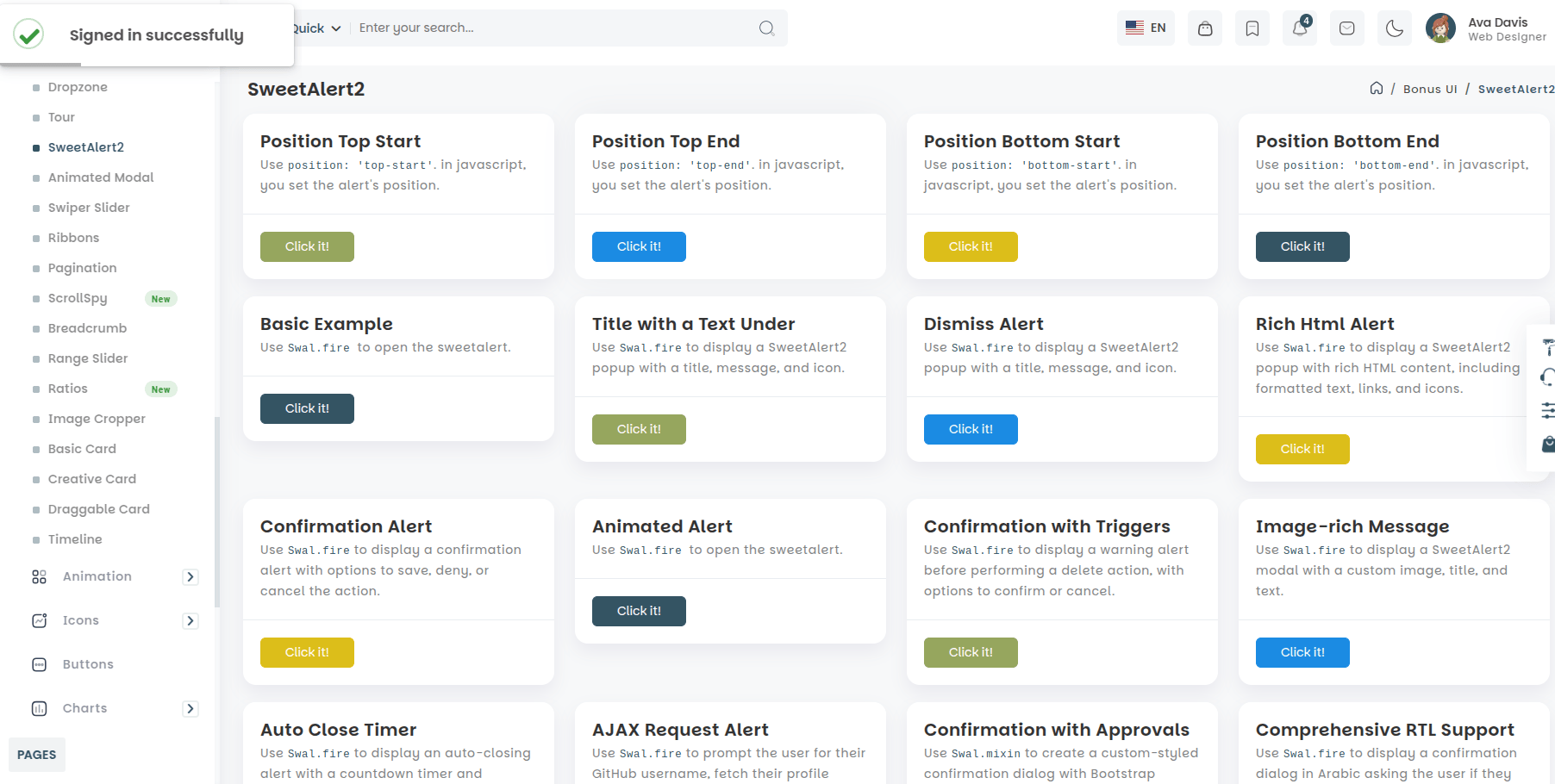Select Range Slider sidebar item

tap(88, 358)
